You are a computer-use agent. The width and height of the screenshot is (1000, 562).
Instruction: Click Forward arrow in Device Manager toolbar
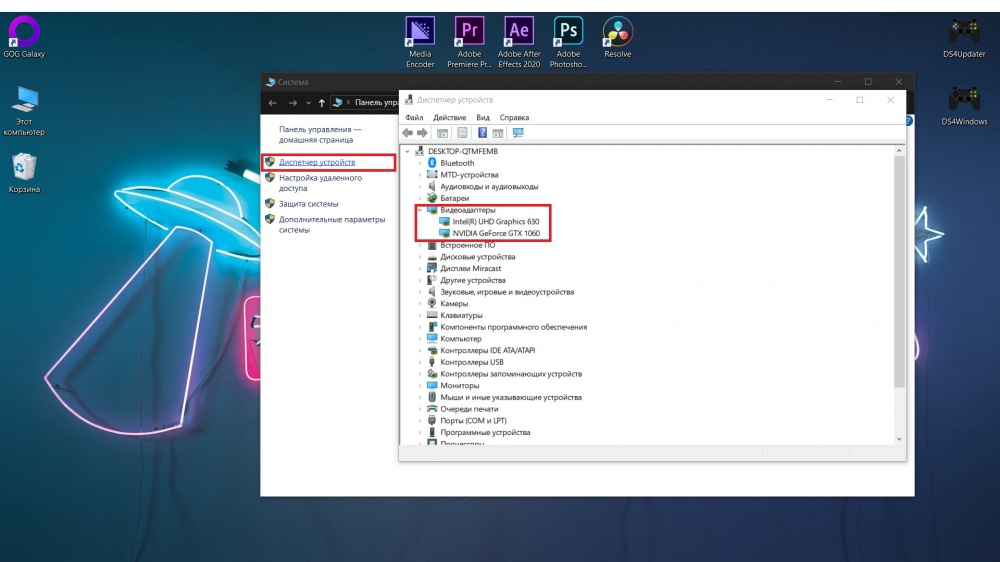pyautogui.click(x=422, y=133)
